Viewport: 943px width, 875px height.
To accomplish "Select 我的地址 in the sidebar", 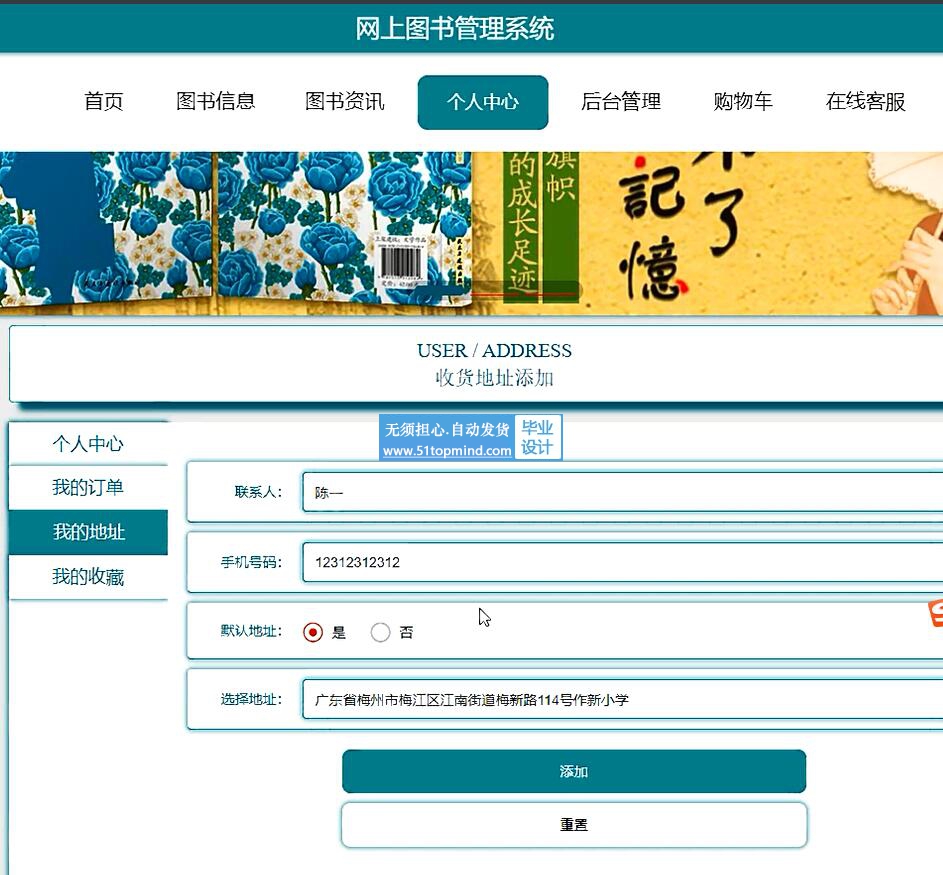I will (x=88, y=532).
